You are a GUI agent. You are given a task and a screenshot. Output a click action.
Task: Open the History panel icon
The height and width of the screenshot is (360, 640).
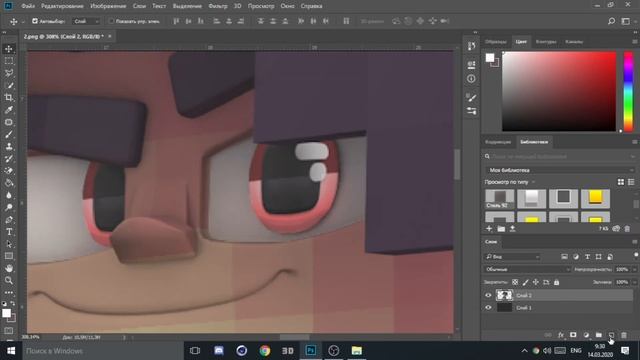[471, 46]
